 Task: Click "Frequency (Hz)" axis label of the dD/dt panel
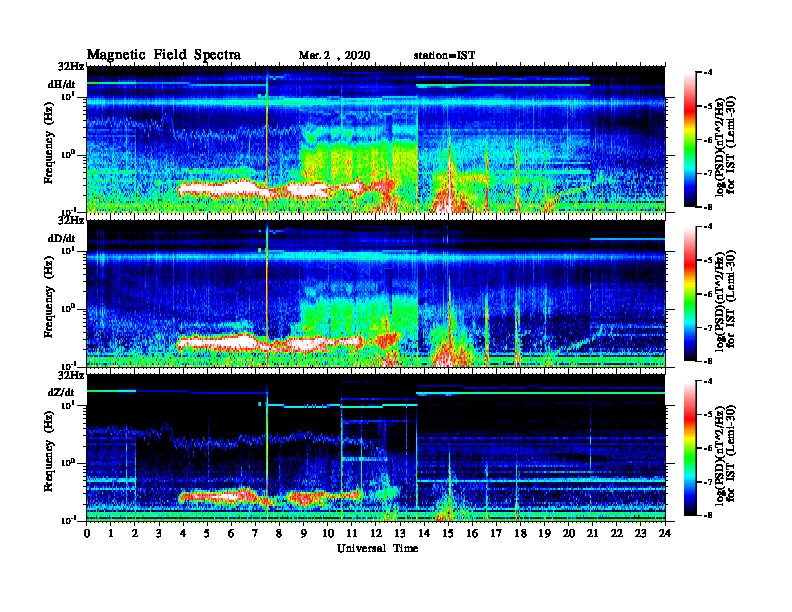click(48, 296)
